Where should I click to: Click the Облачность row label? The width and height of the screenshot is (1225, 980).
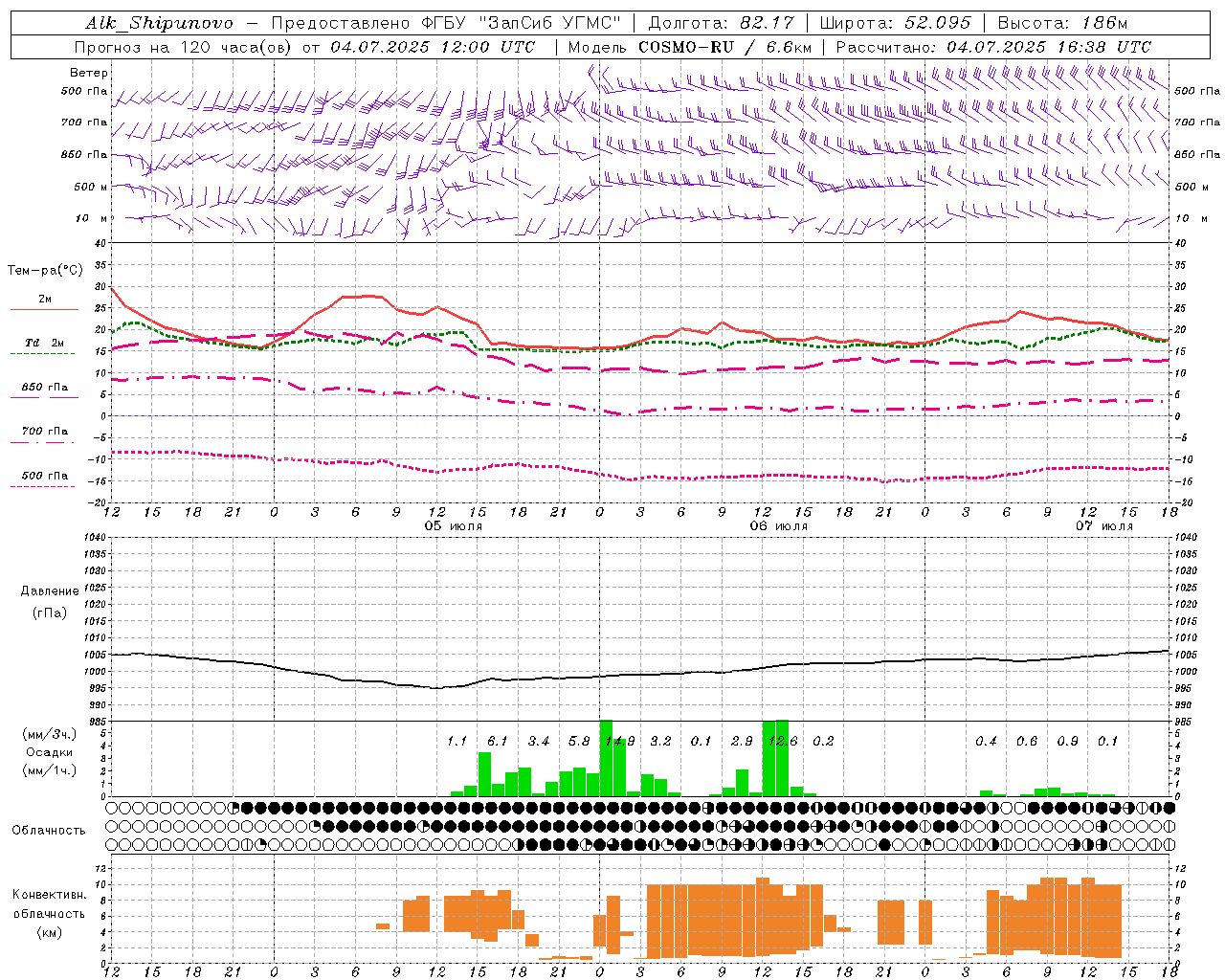pos(49,830)
